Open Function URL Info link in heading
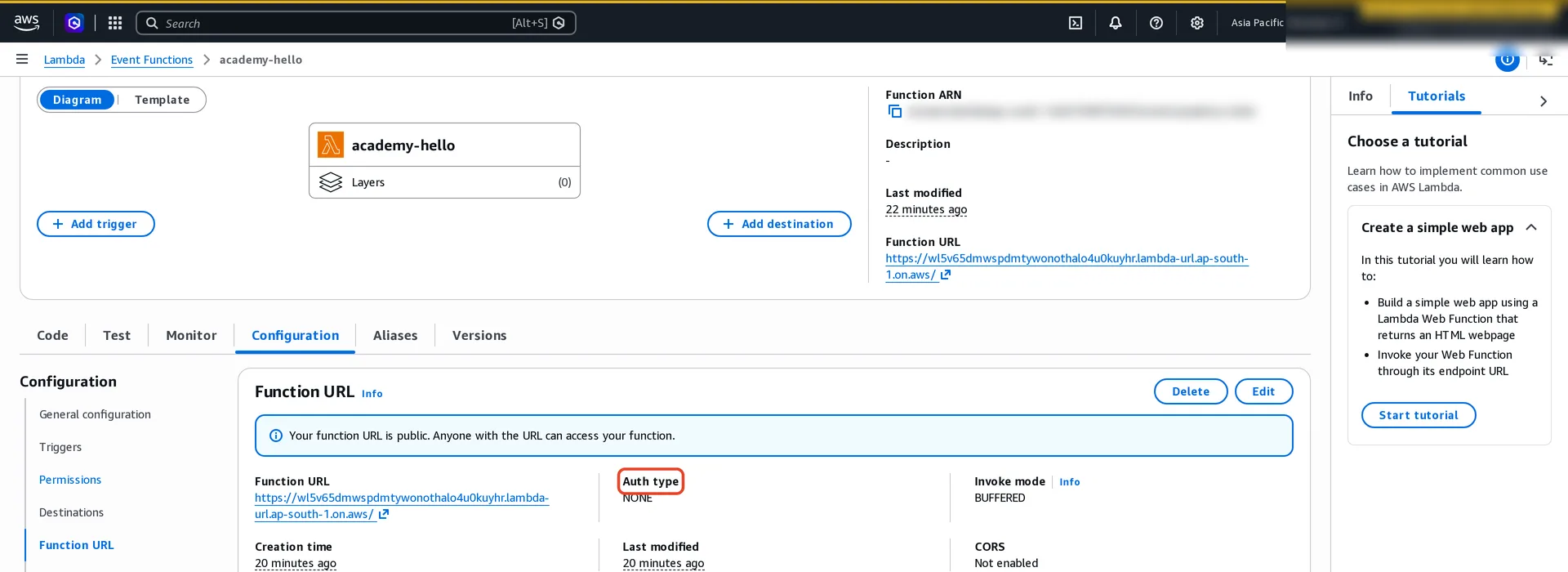The height and width of the screenshot is (572, 1568). click(x=372, y=394)
